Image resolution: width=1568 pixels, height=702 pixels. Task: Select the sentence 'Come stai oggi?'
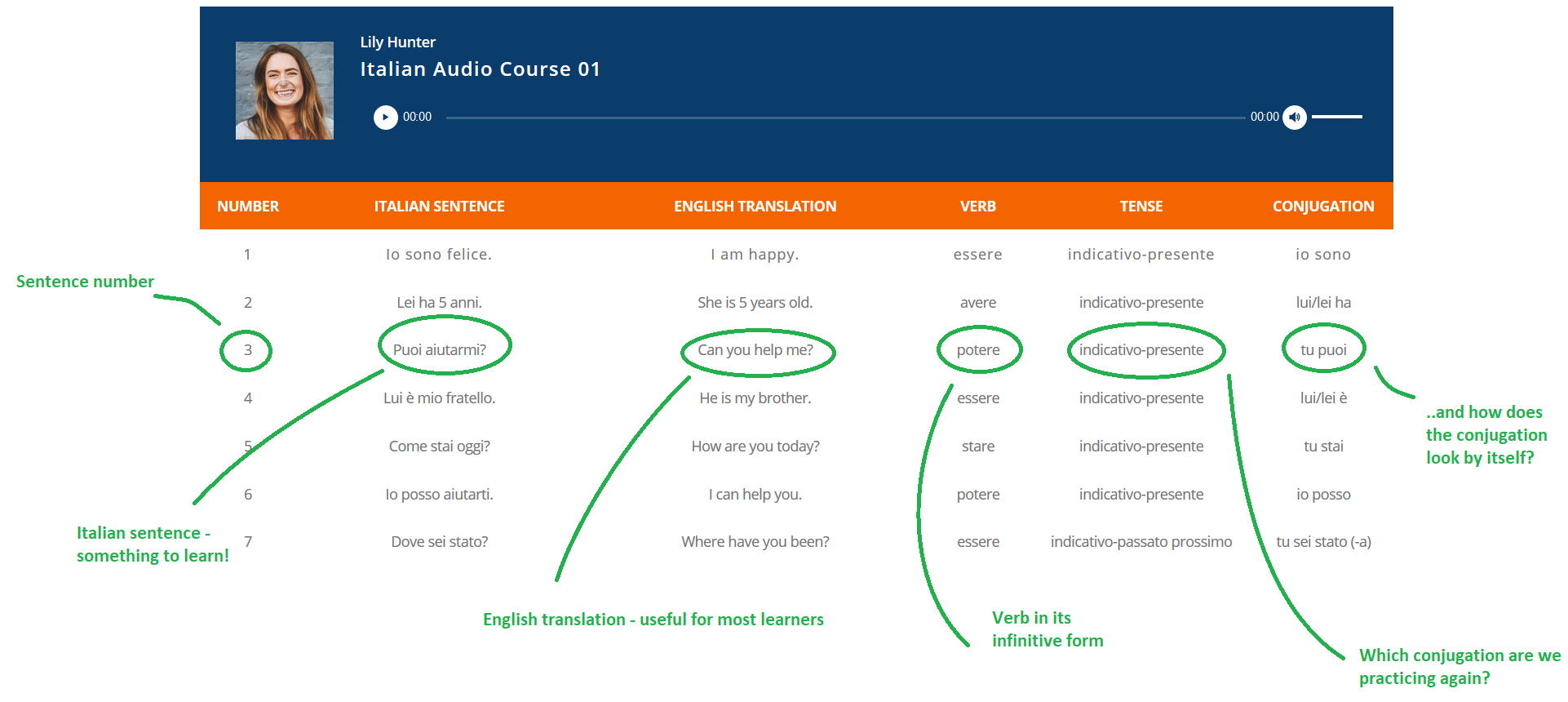point(439,447)
